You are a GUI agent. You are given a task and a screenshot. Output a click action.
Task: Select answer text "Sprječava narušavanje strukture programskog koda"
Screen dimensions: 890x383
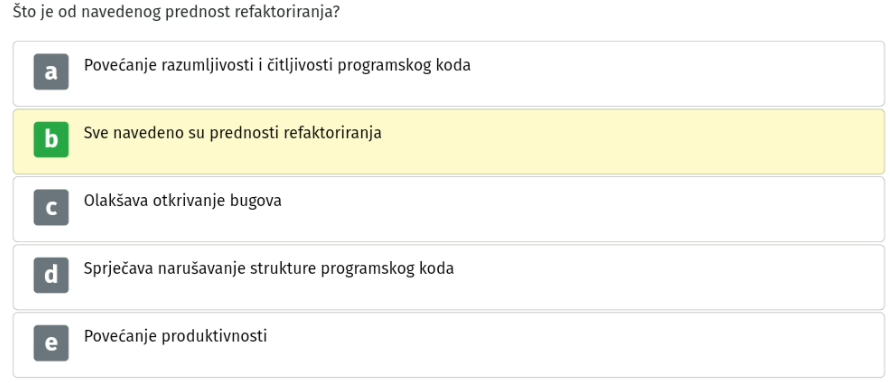(269, 269)
